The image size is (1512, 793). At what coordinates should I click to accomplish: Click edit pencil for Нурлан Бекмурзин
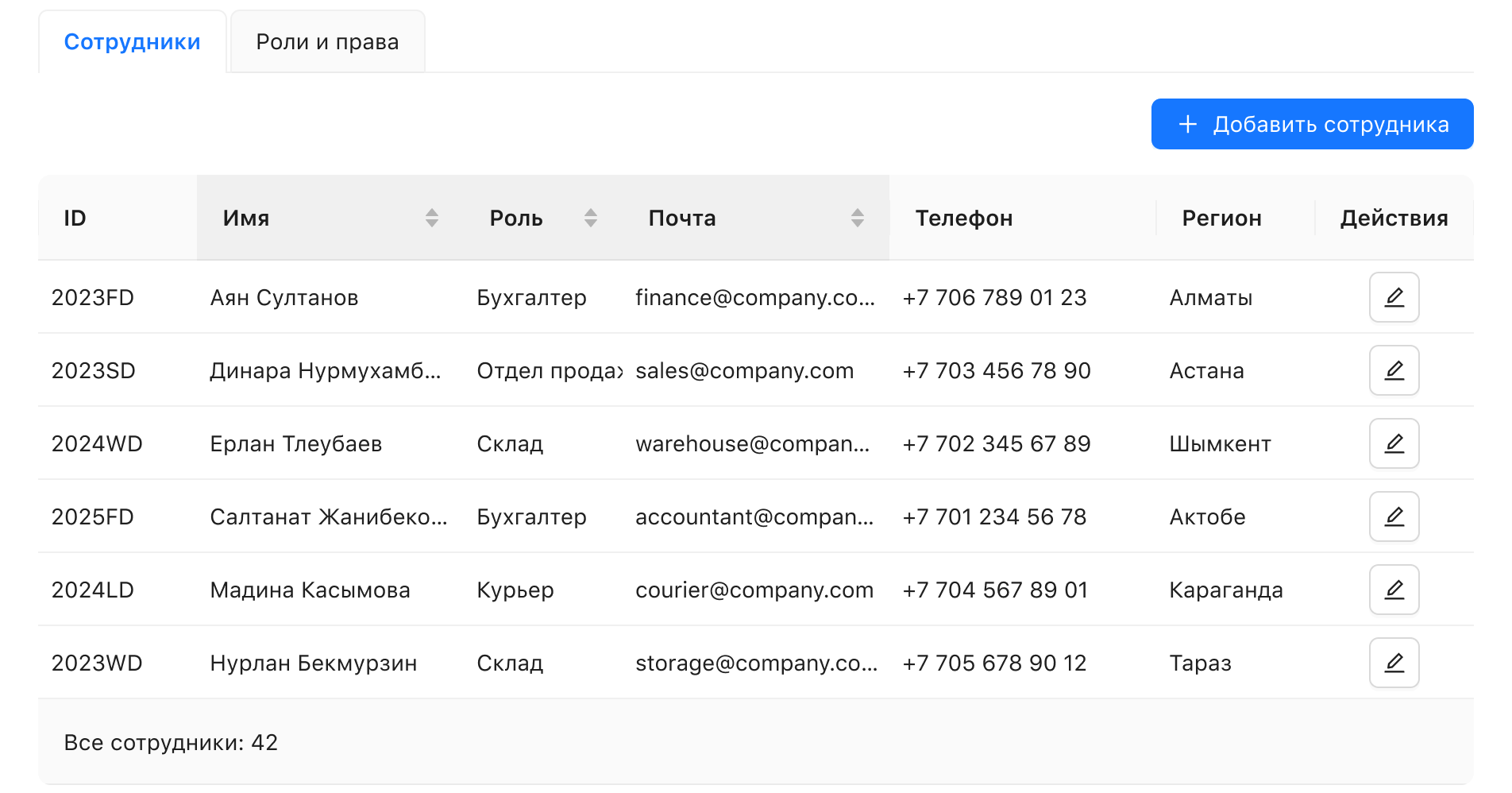pyautogui.click(x=1394, y=663)
